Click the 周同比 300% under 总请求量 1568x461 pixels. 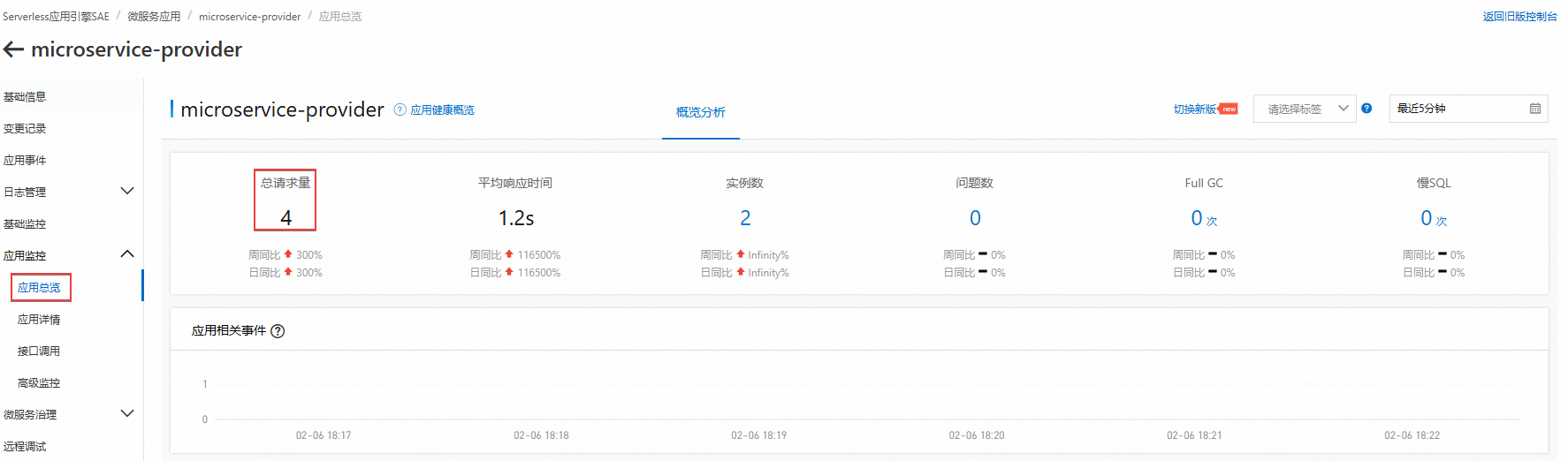285,254
